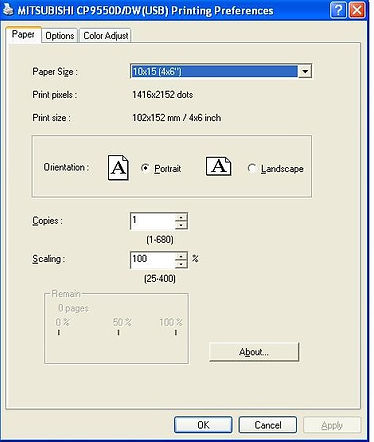Decrease copies with the down arrow

pyautogui.click(x=181, y=225)
